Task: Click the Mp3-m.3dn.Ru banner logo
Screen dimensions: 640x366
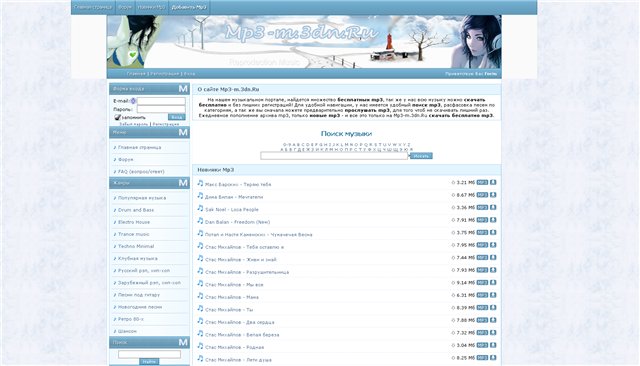Action: (x=301, y=33)
